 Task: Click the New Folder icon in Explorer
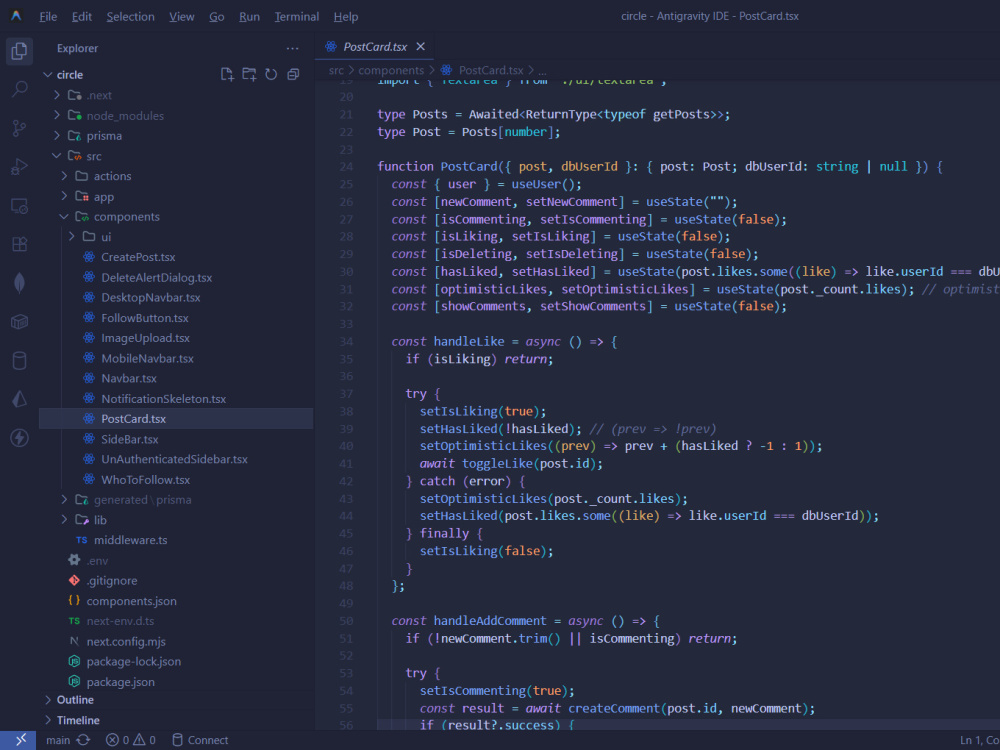pos(249,75)
